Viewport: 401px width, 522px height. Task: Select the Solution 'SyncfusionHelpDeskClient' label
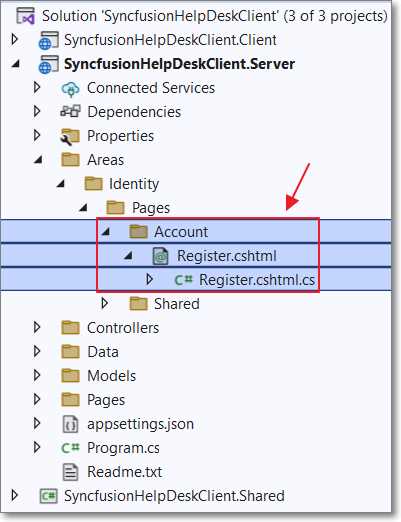pyautogui.click(x=215, y=16)
